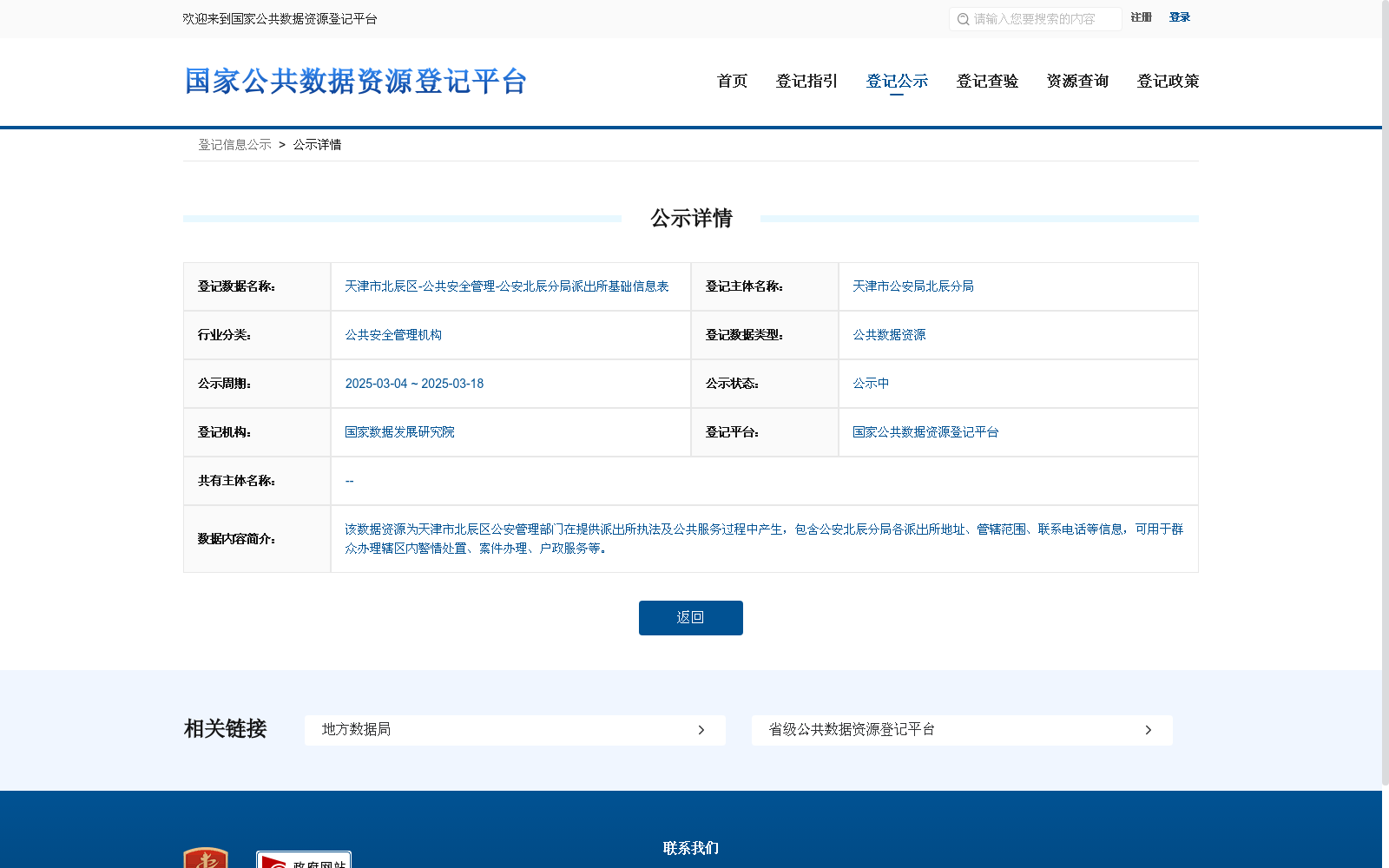This screenshot has height=868, width=1389.
Task: Click the chevron arrow beside 地方数据局
Action: 701,730
